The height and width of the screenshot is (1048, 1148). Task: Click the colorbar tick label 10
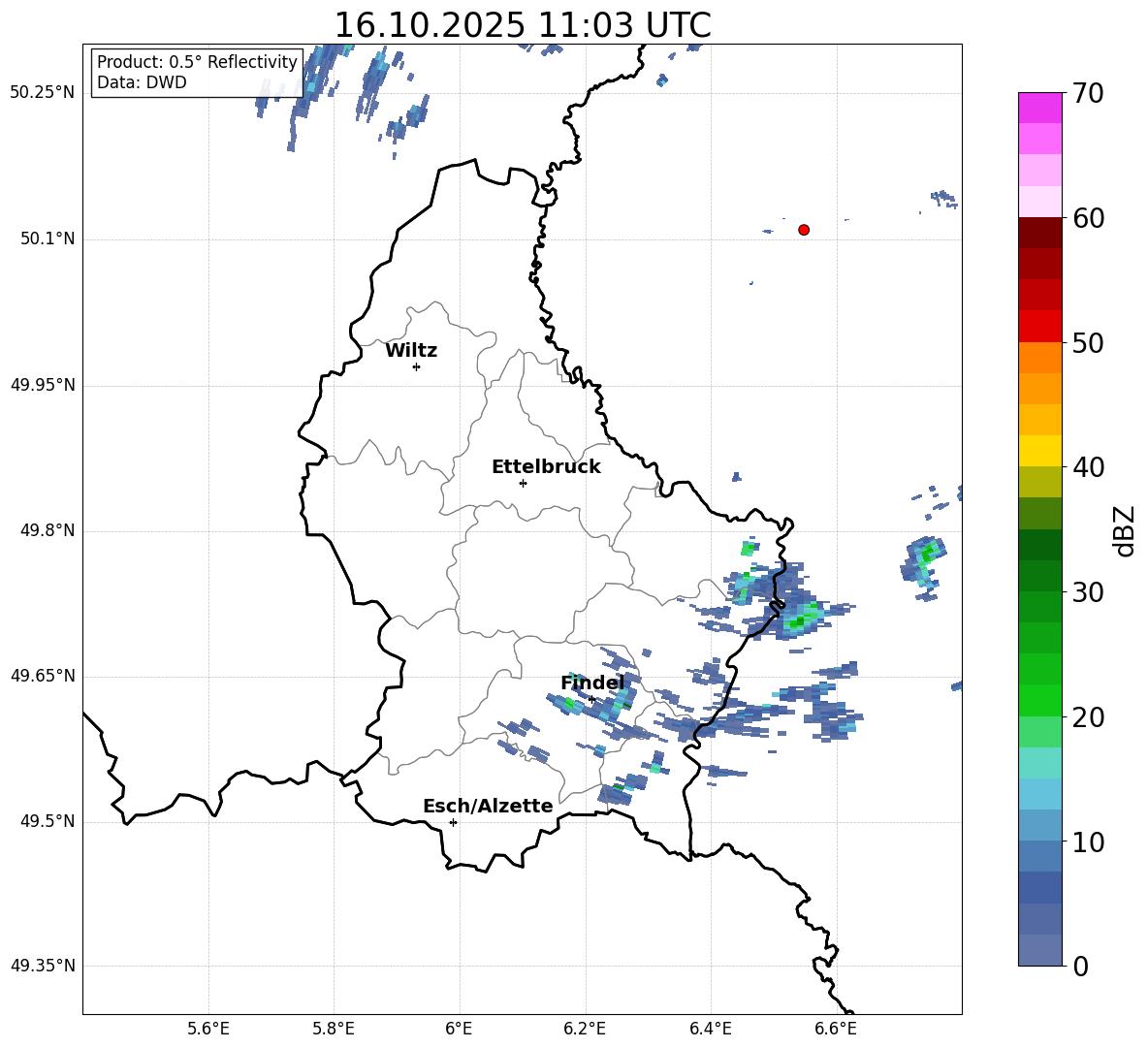point(1089,842)
